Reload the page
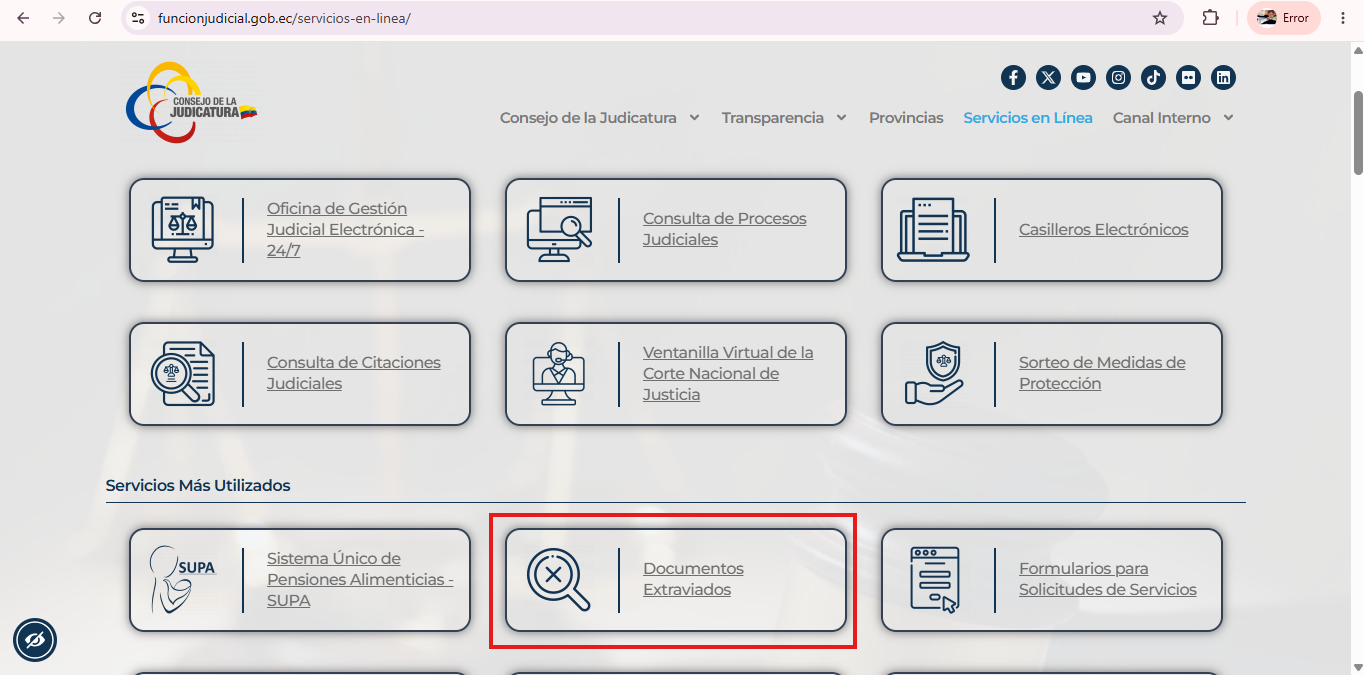The height and width of the screenshot is (675, 1364). tap(95, 18)
